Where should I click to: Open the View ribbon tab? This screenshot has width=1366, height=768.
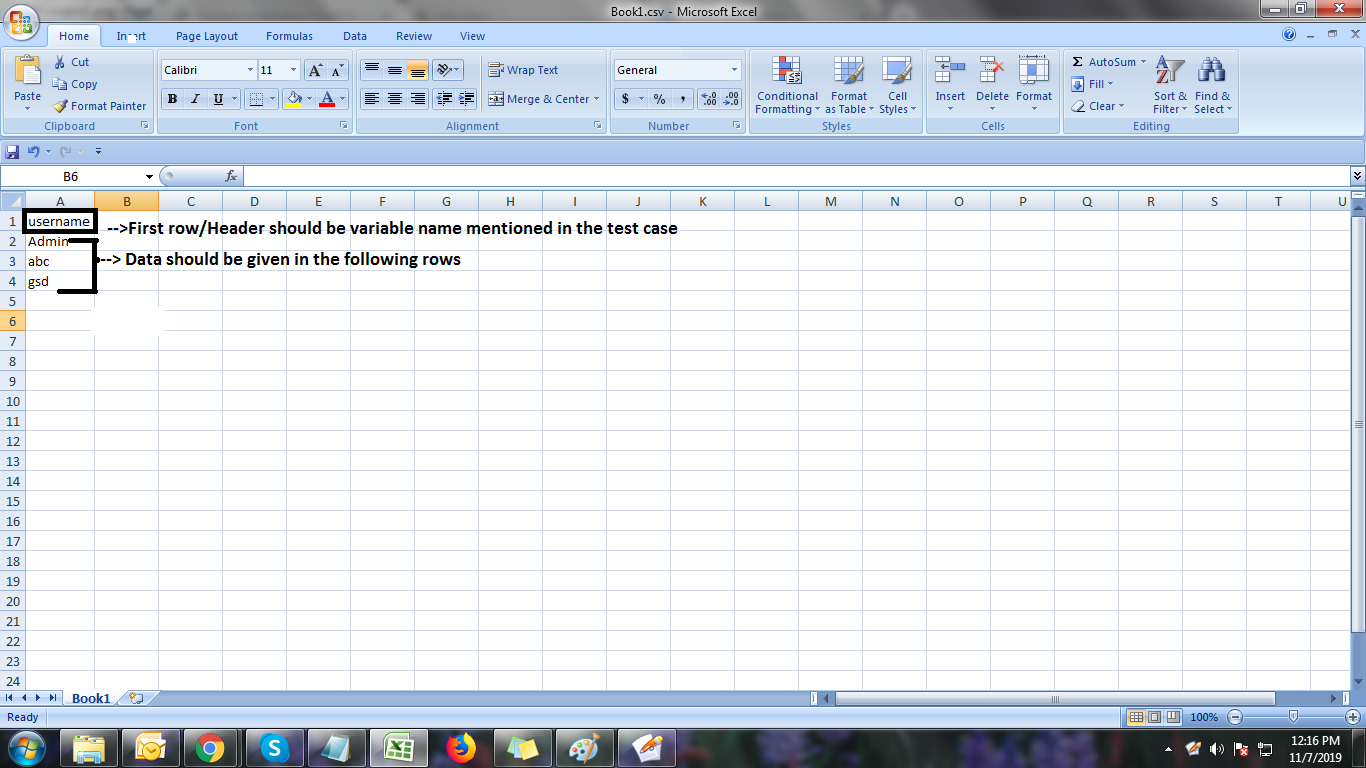click(472, 36)
